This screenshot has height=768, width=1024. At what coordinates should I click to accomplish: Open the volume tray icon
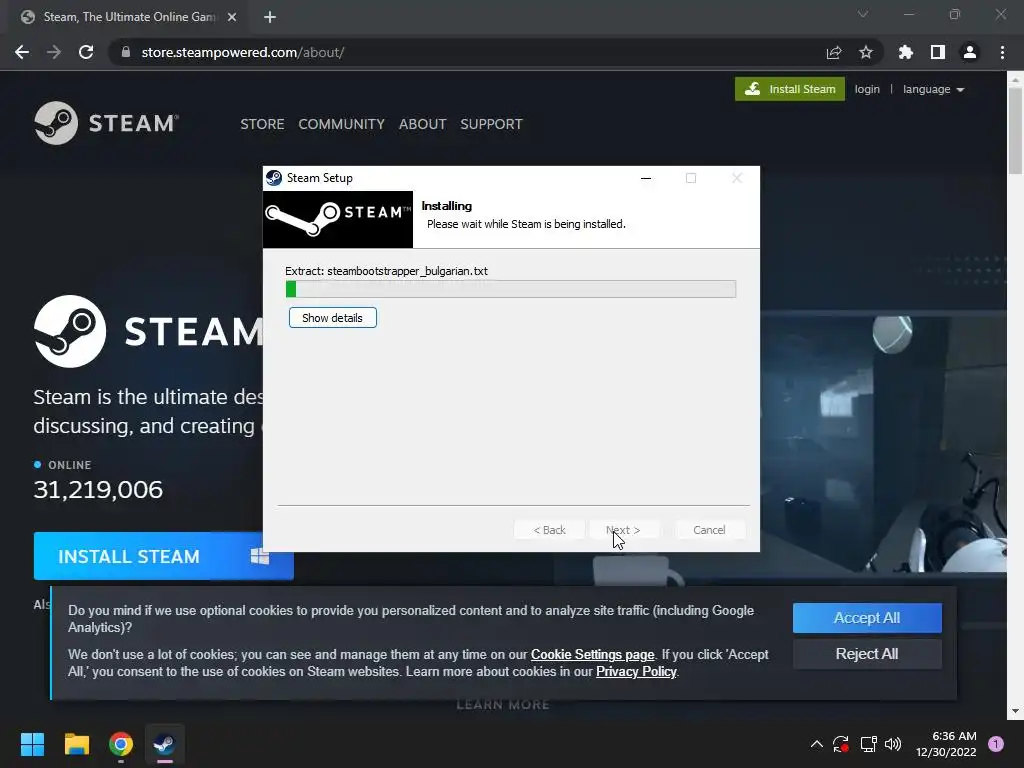pyautogui.click(x=893, y=744)
